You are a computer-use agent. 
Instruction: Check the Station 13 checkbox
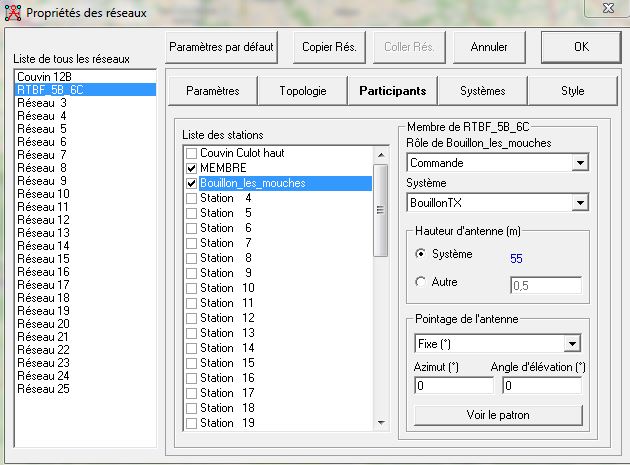[191, 333]
